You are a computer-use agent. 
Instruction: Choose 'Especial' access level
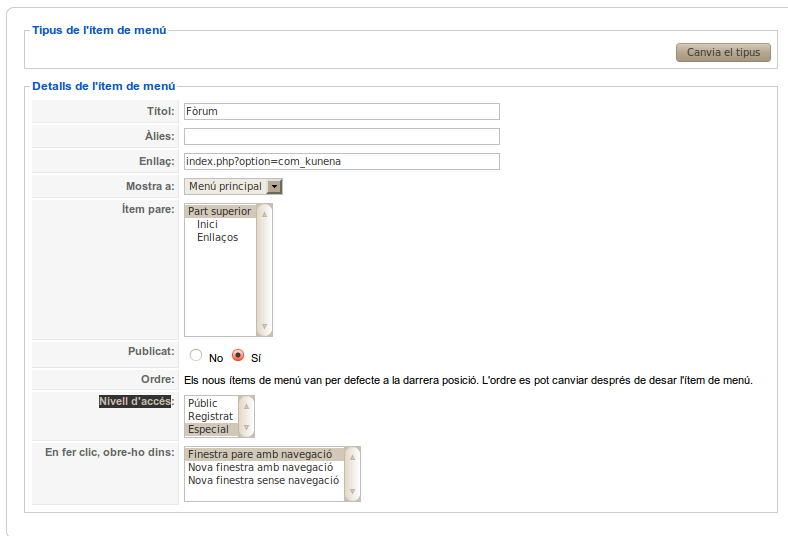(208, 429)
